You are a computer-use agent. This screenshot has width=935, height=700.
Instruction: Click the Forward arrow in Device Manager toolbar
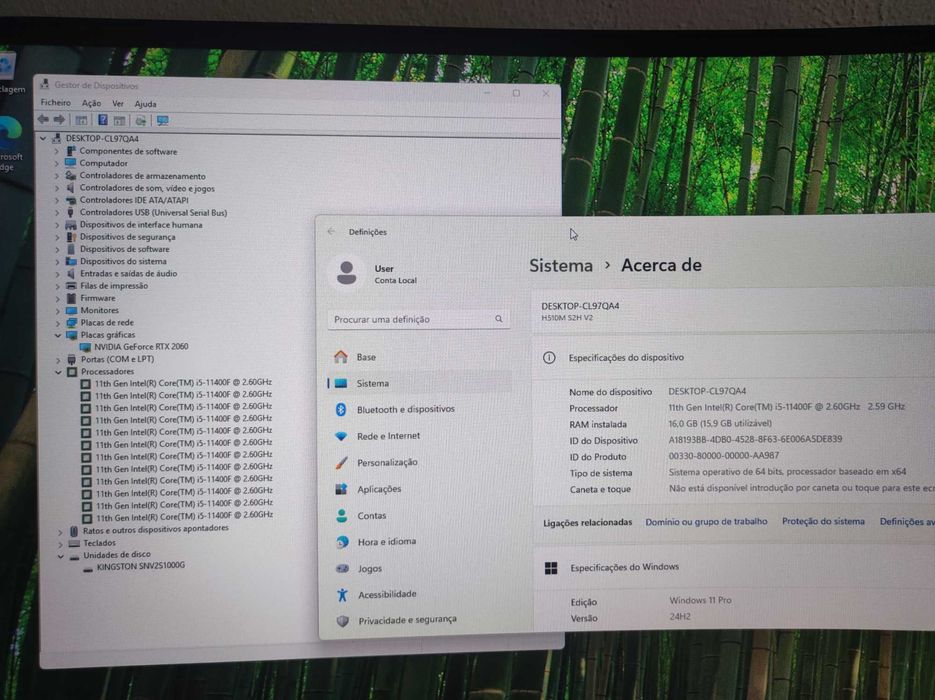[x=59, y=120]
